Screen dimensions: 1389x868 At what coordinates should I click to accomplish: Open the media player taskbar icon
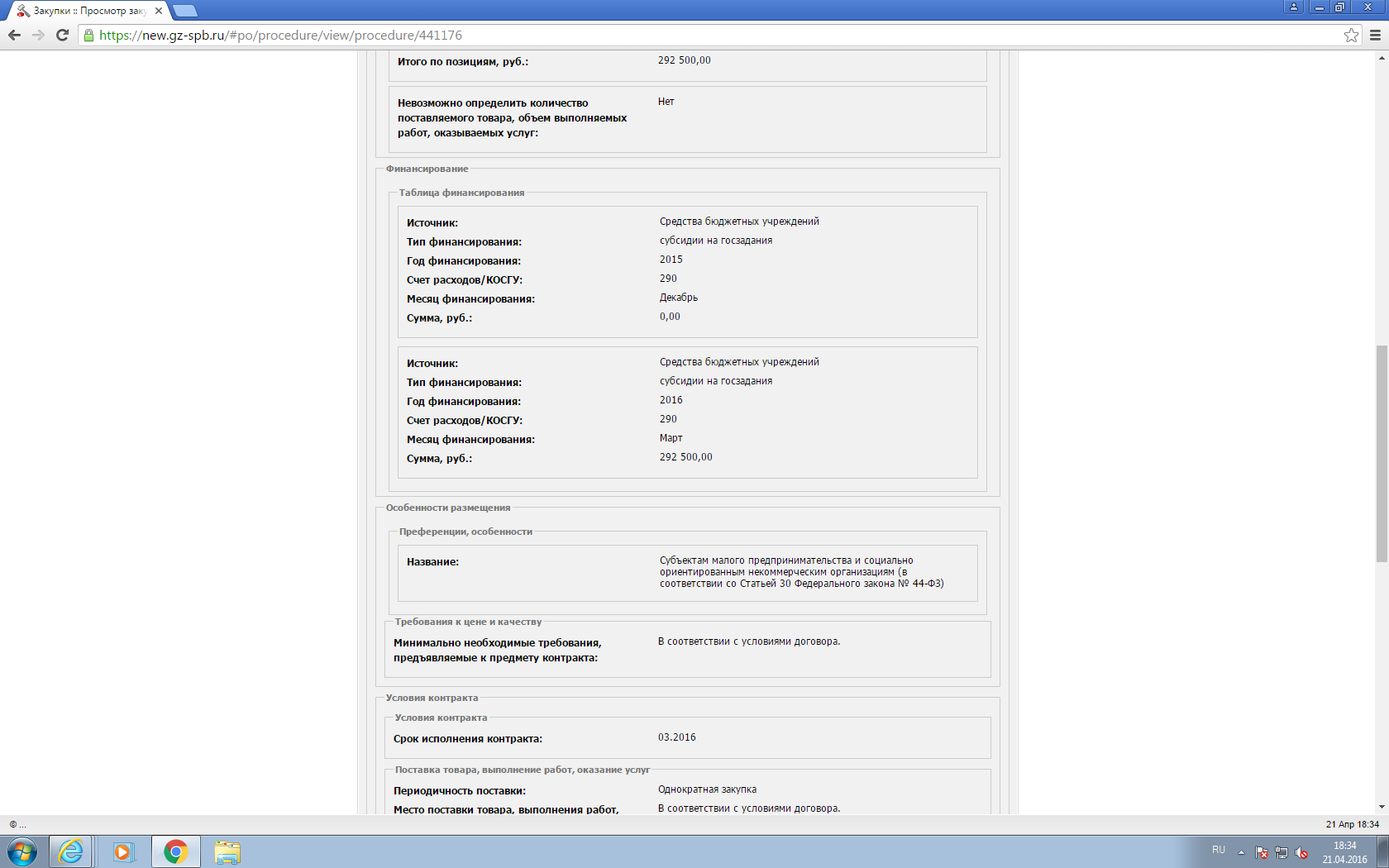(x=122, y=851)
